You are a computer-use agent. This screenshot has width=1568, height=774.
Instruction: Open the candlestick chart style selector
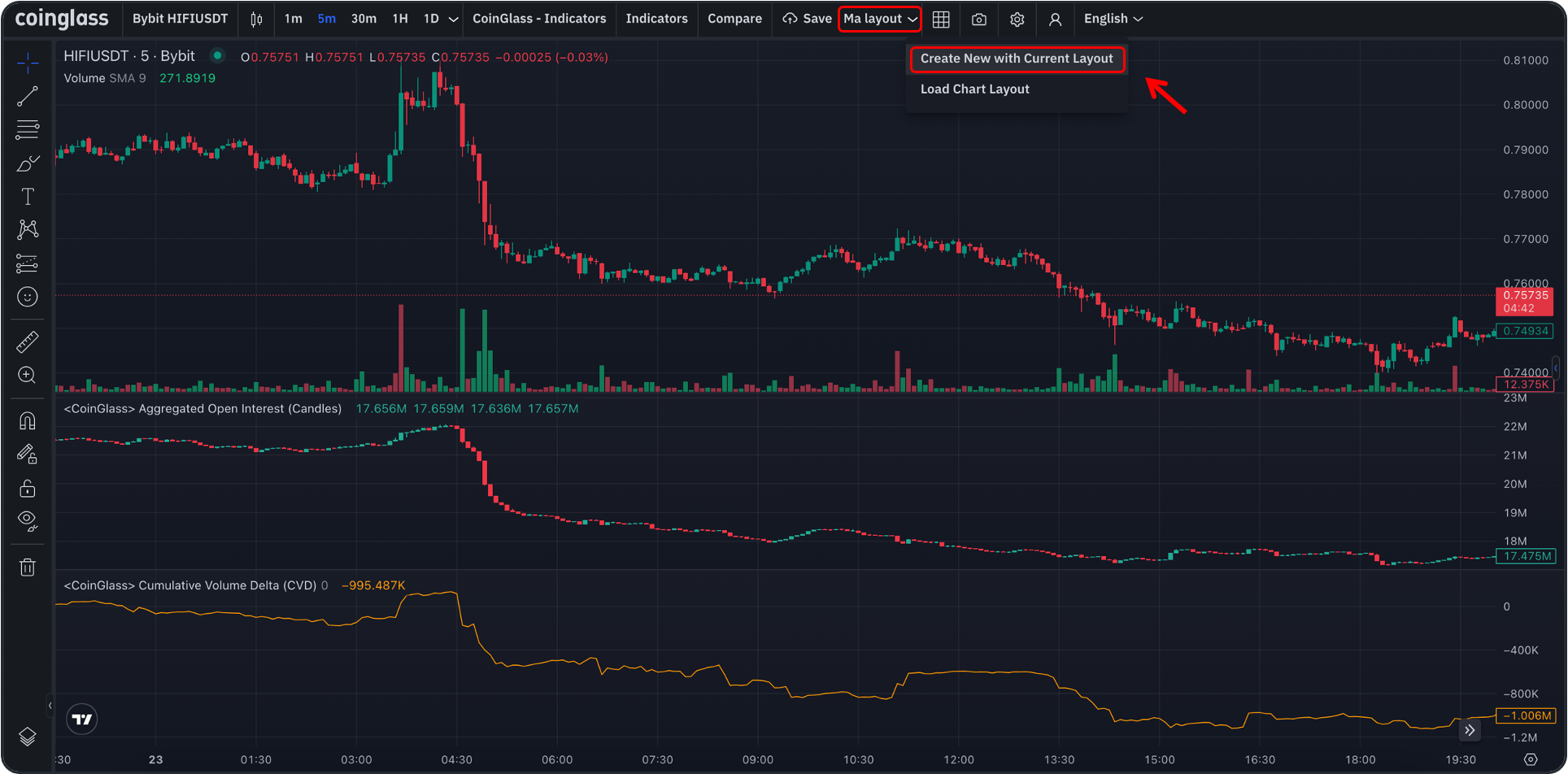point(256,19)
